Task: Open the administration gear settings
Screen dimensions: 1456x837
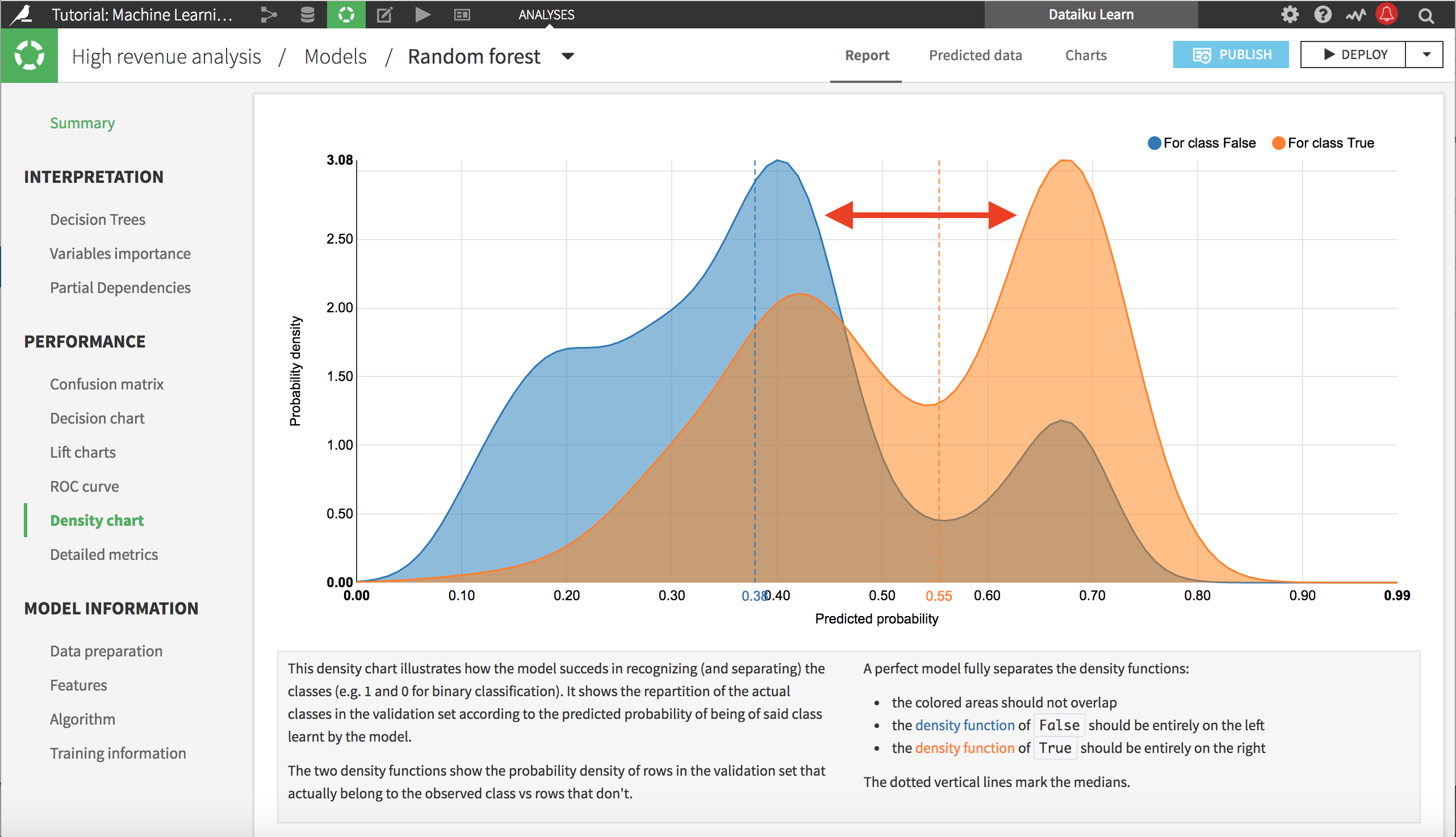Action: tap(1288, 15)
